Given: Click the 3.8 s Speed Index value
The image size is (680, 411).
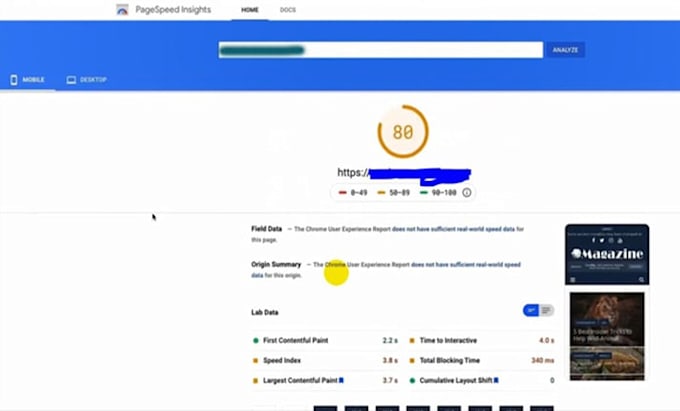Looking at the screenshot, I should [x=390, y=360].
